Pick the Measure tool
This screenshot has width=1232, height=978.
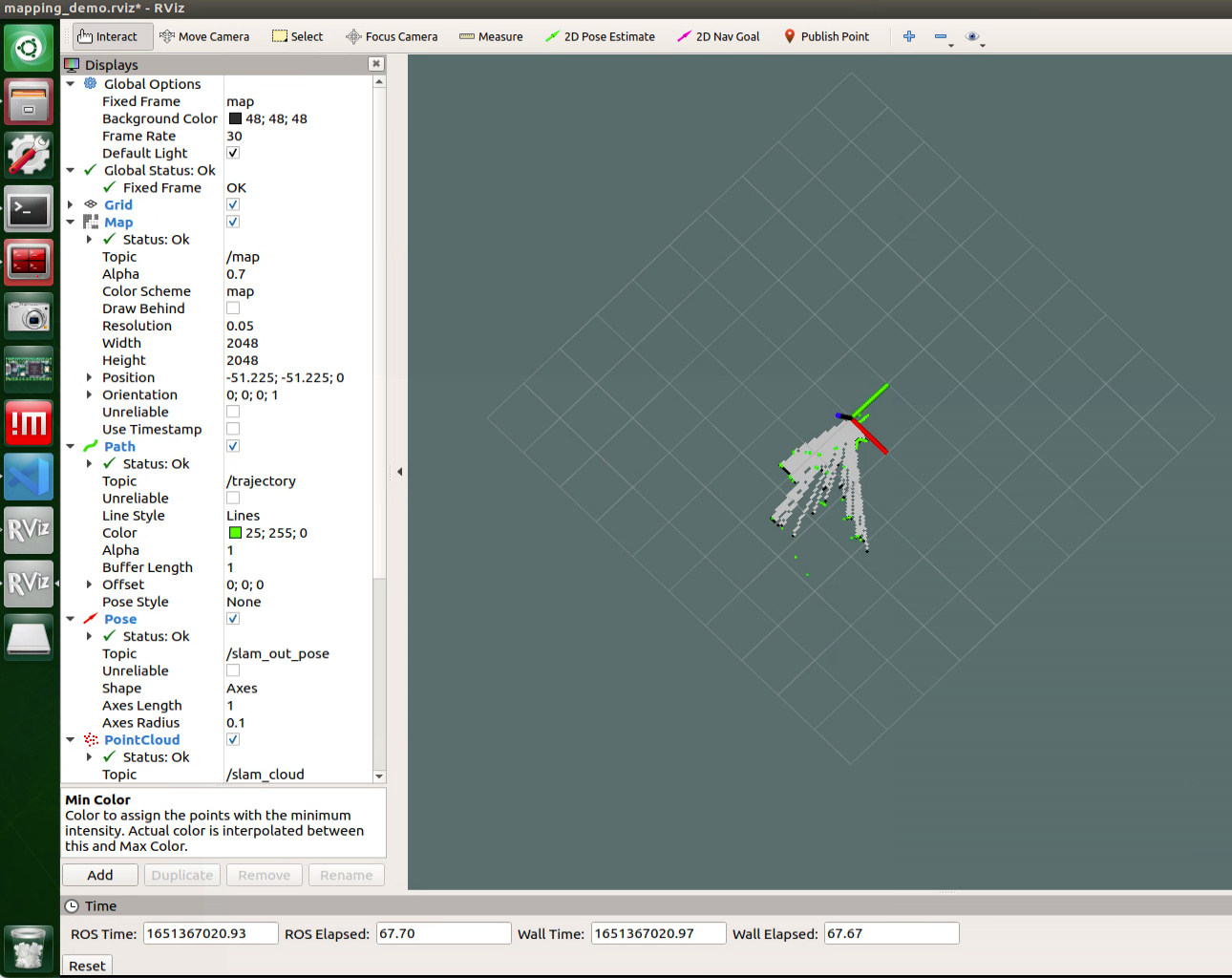(x=491, y=35)
